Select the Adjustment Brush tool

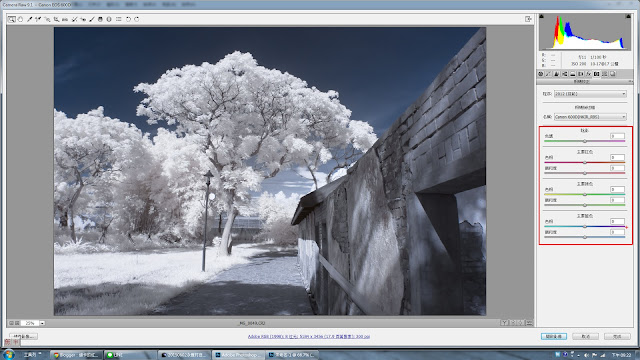pos(91,19)
